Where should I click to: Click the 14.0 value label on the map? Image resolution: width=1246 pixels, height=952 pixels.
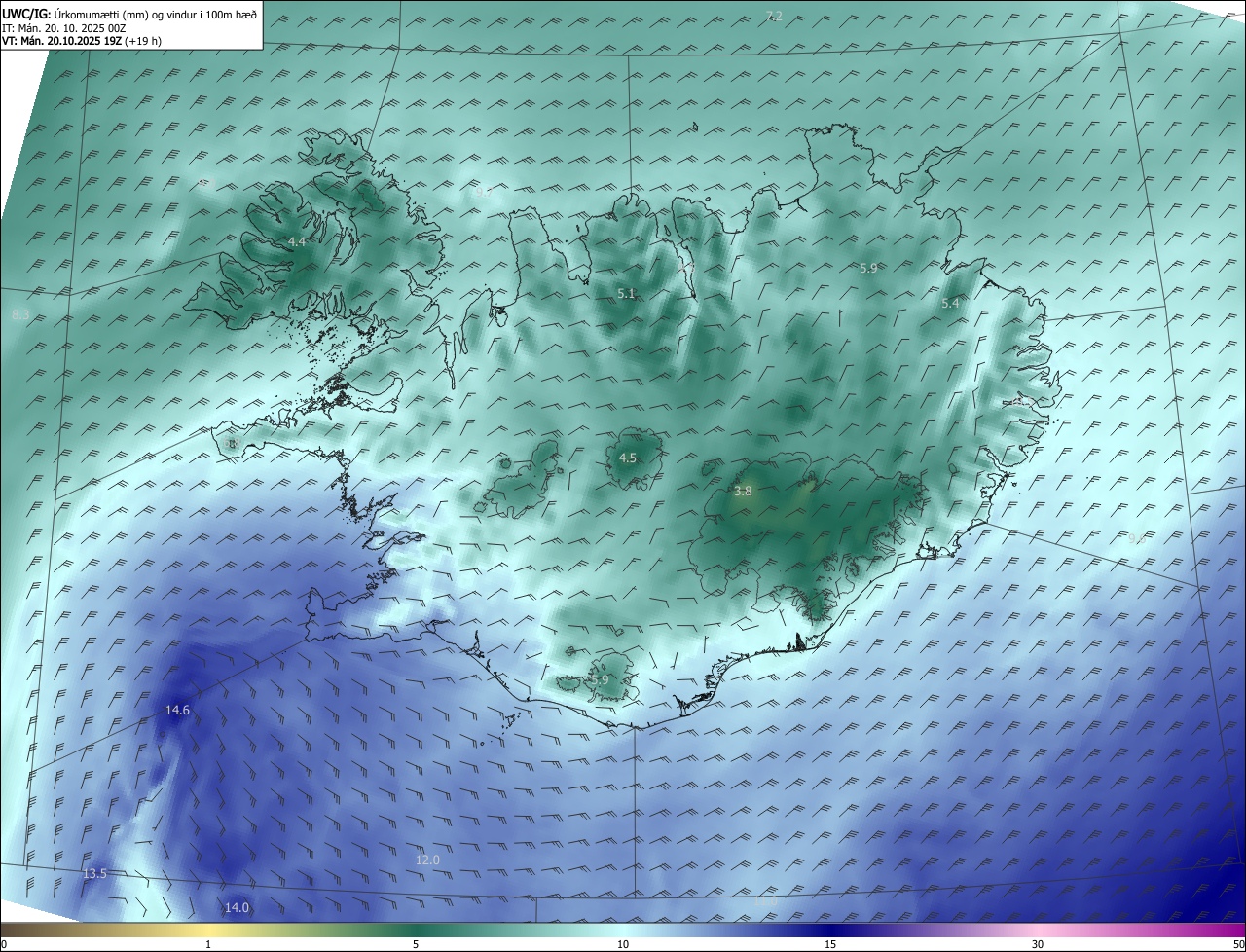(237, 907)
